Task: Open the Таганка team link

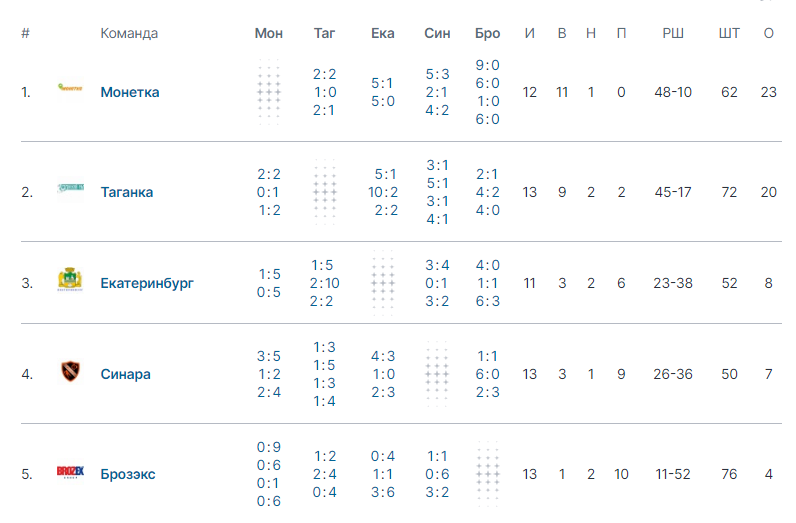Action: (126, 192)
